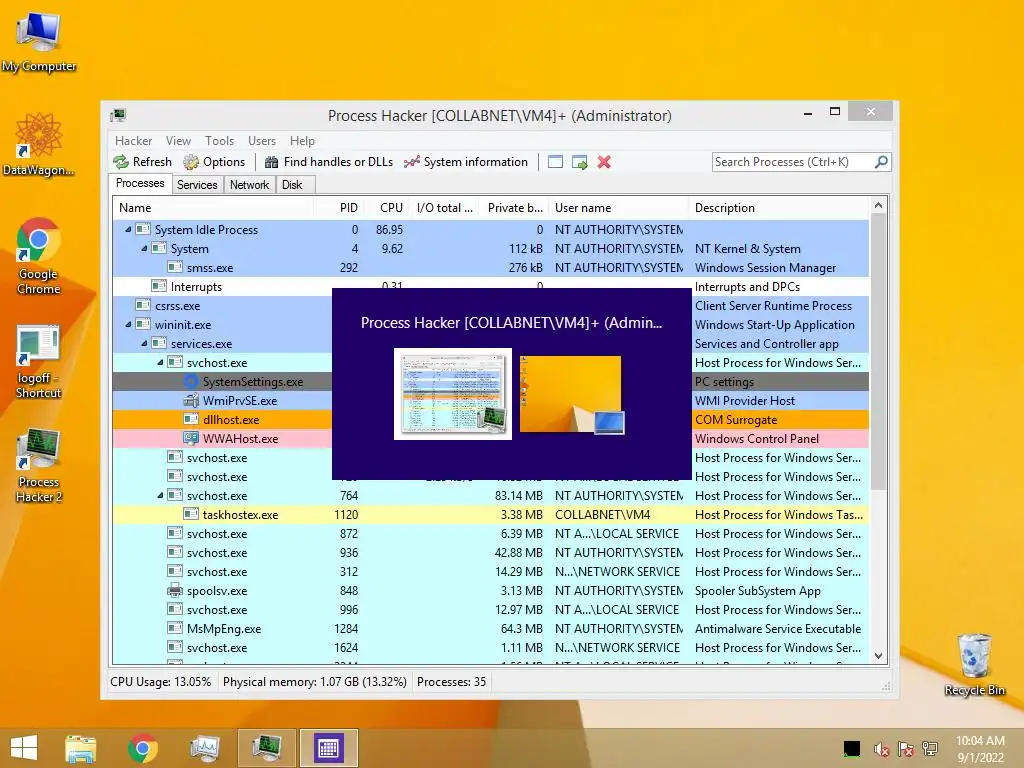Collapse svchost.exe above SystemSettings.exe
The image size is (1024, 768).
click(x=160, y=362)
